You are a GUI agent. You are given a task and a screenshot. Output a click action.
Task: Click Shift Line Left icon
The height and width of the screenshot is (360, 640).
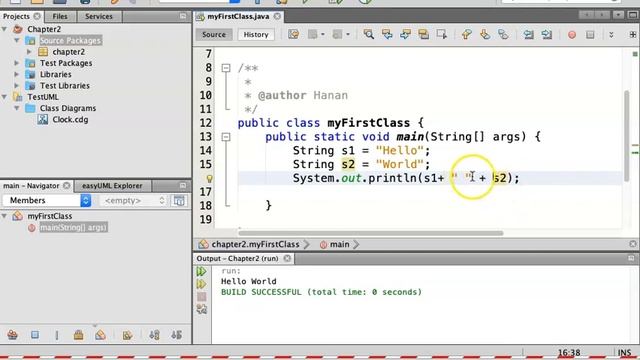(529, 34)
